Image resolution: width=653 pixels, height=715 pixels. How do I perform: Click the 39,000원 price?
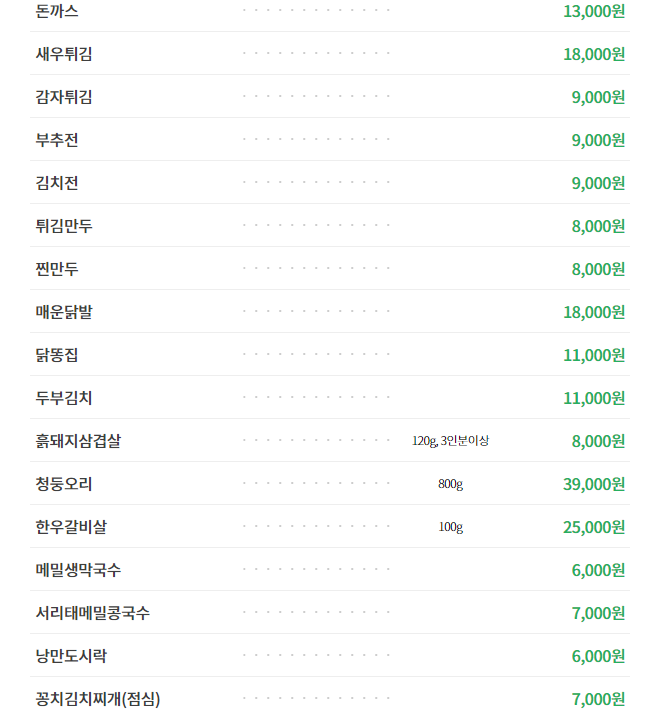tap(594, 484)
